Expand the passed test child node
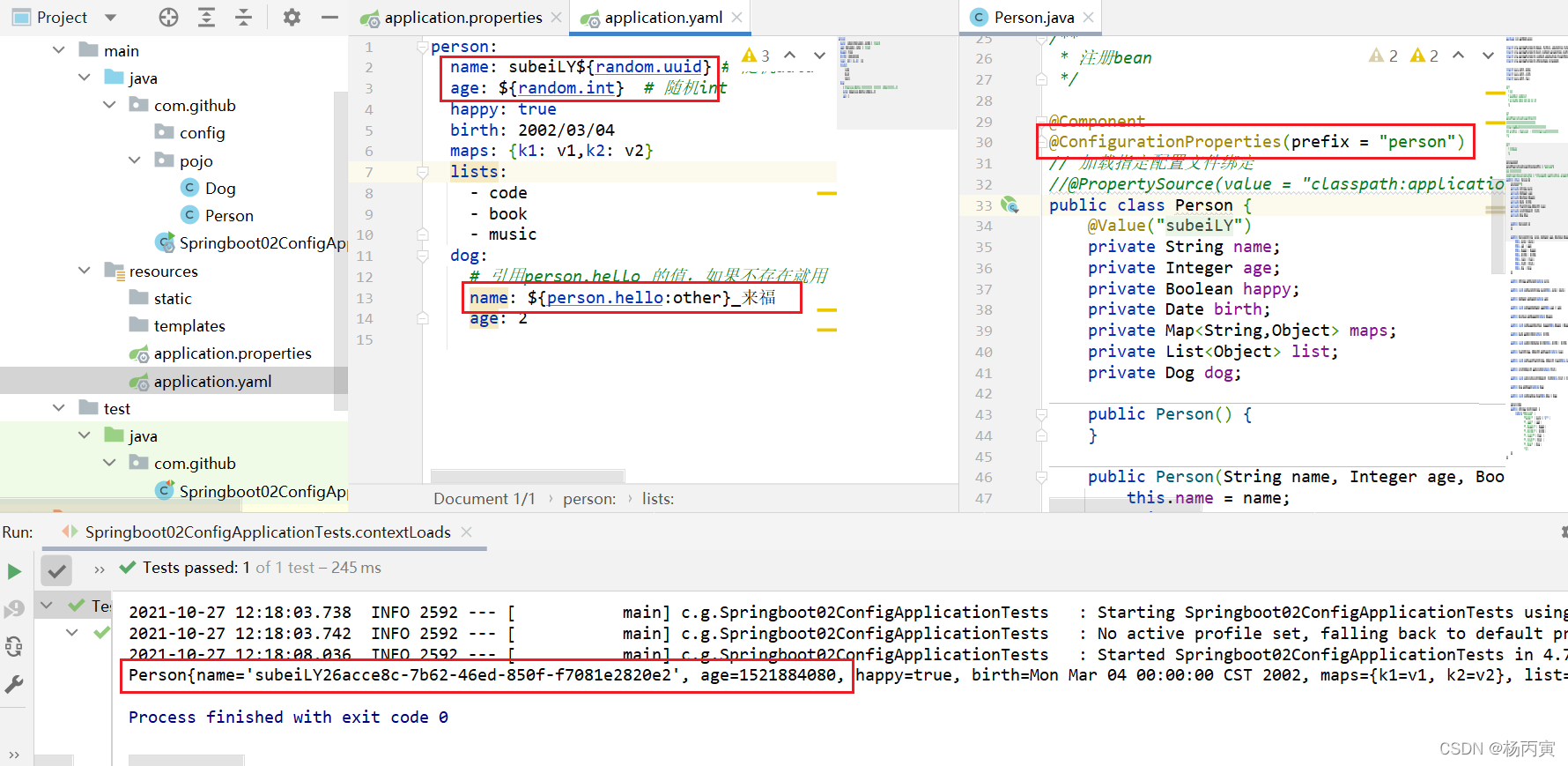Viewport: 1568px width, 766px height. pyautogui.click(x=72, y=632)
